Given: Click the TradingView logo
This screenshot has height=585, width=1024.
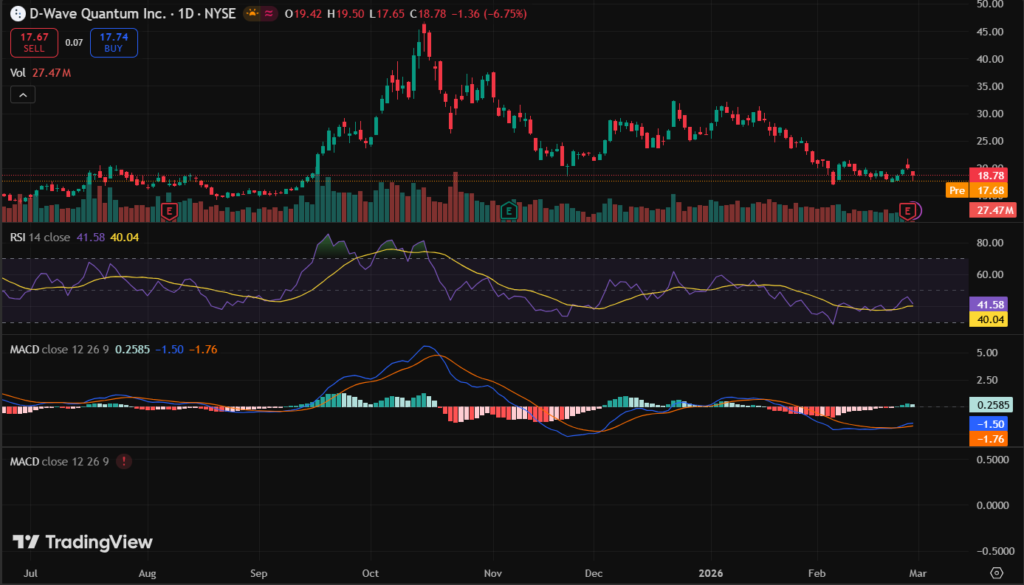Looking at the screenshot, I should click(83, 542).
